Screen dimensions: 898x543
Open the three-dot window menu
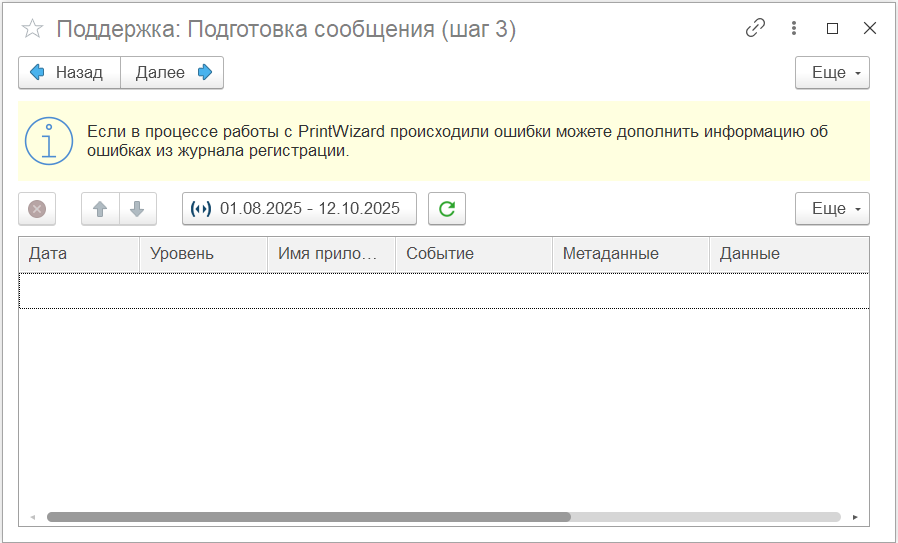(x=794, y=29)
